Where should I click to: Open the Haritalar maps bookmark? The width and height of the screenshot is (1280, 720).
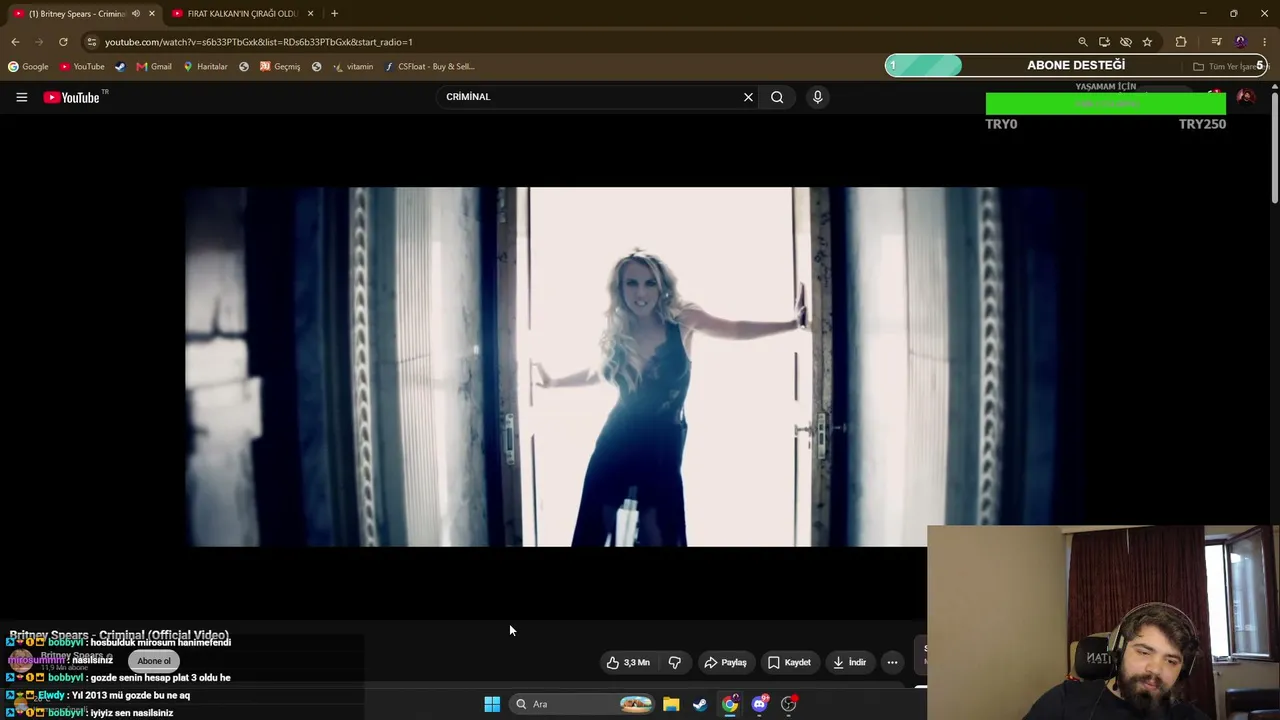205,66
